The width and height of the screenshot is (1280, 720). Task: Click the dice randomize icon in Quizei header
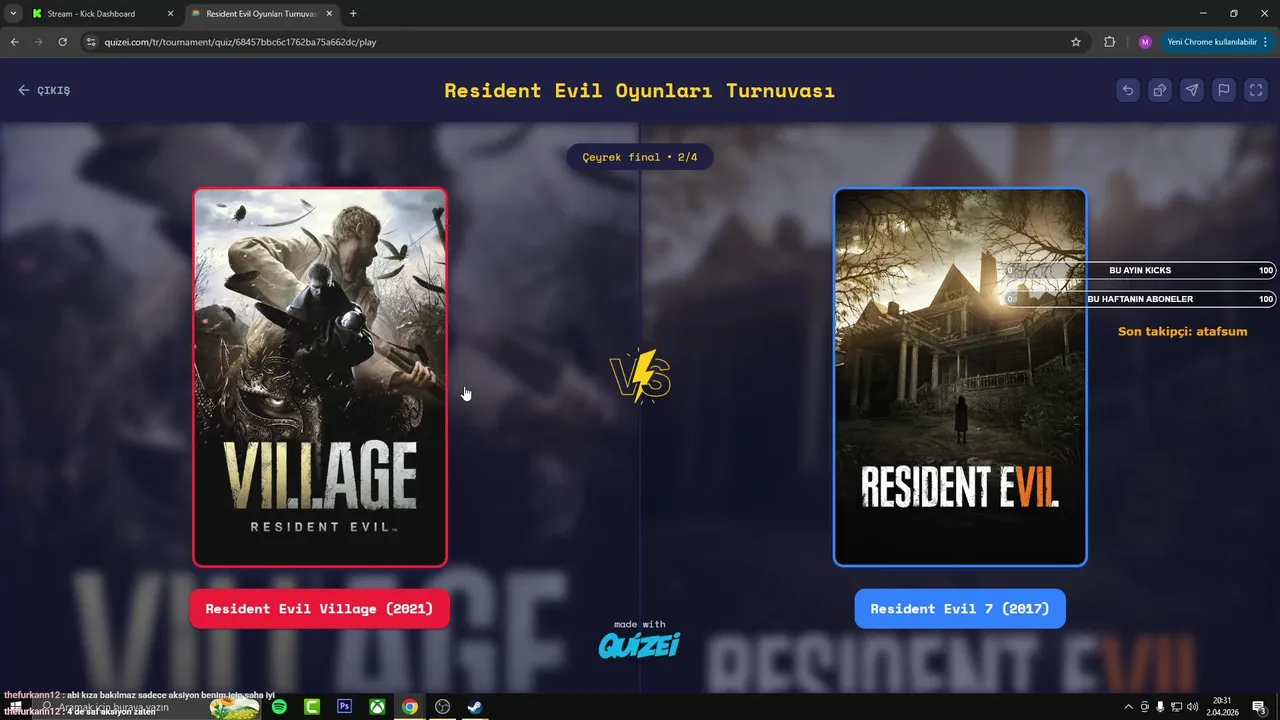(x=1160, y=90)
